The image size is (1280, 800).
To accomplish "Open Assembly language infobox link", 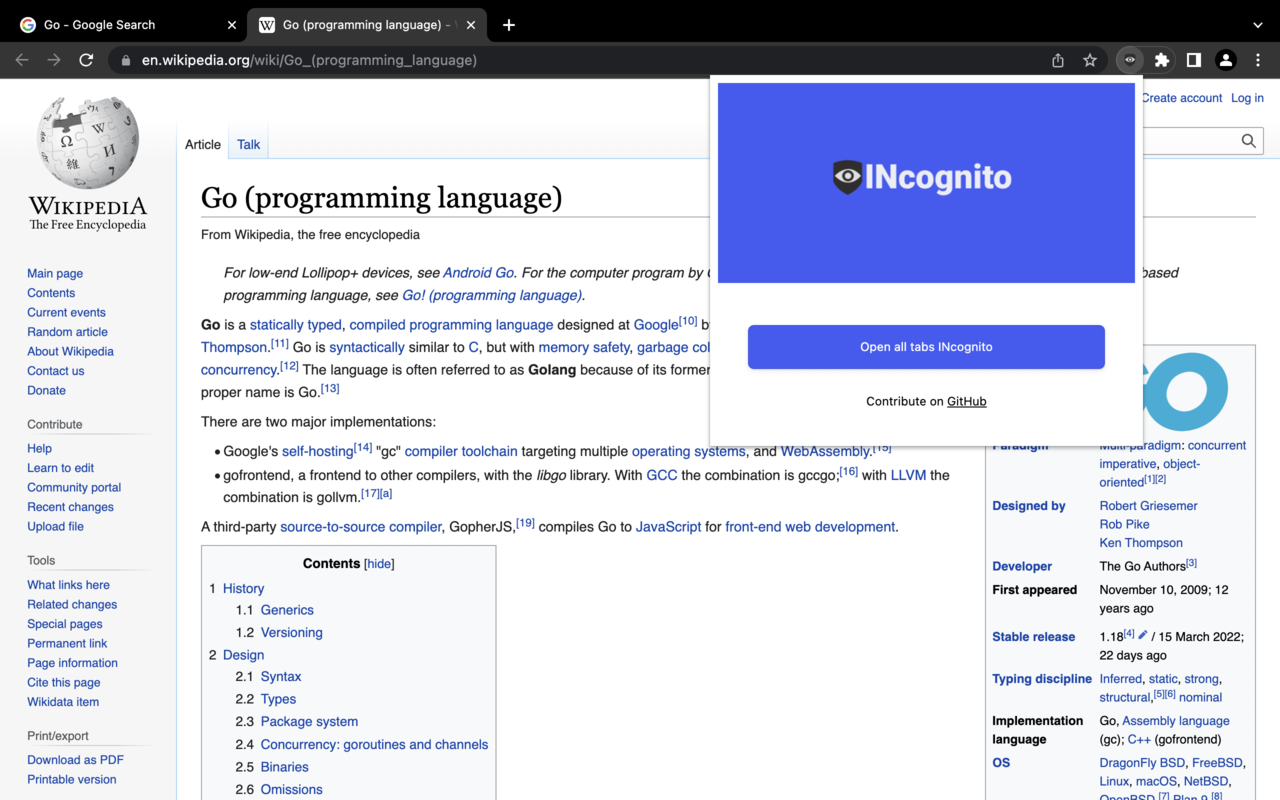I will 1176,721.
